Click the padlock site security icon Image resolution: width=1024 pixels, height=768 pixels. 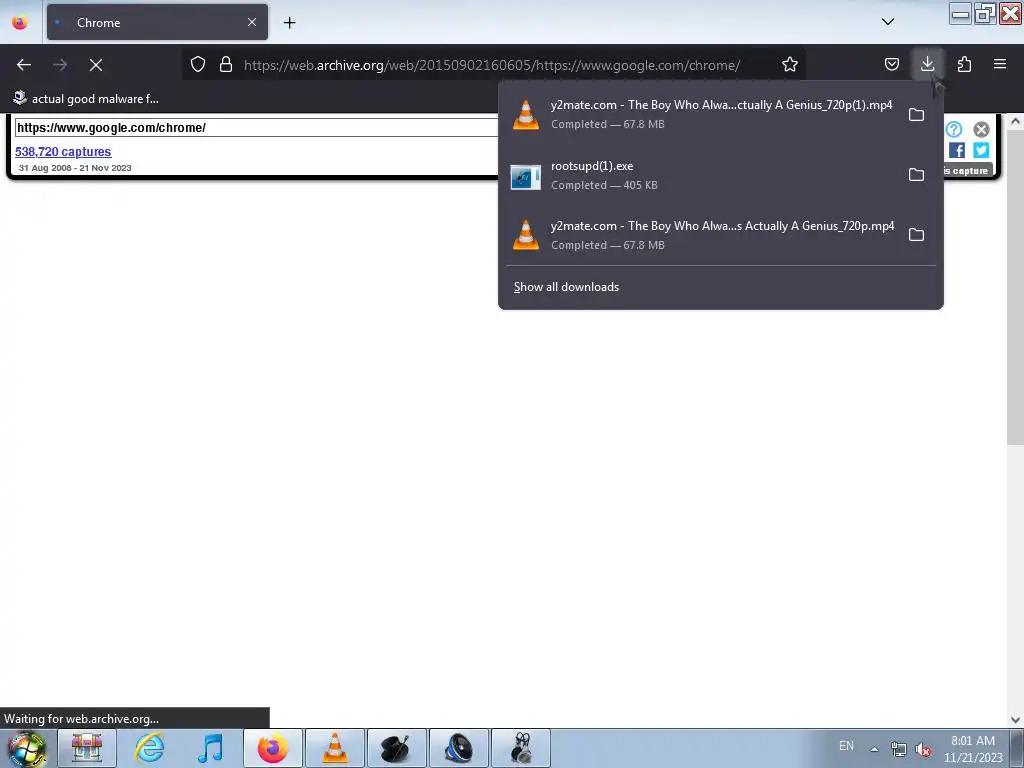tap(226, 65)
